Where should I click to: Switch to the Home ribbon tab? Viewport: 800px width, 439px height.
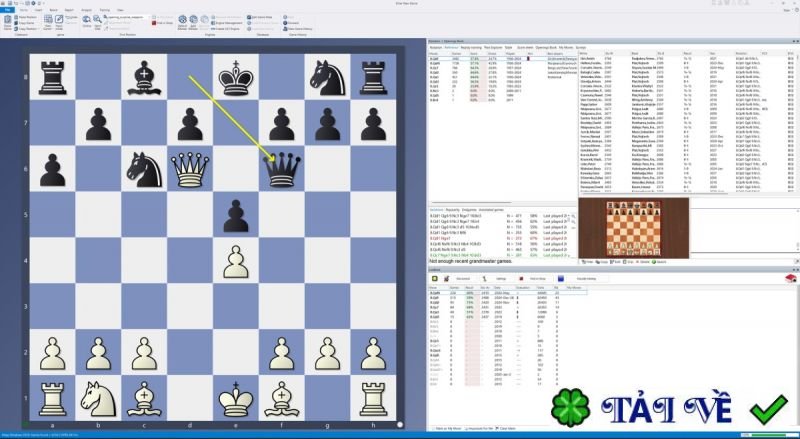click(23, 10)
